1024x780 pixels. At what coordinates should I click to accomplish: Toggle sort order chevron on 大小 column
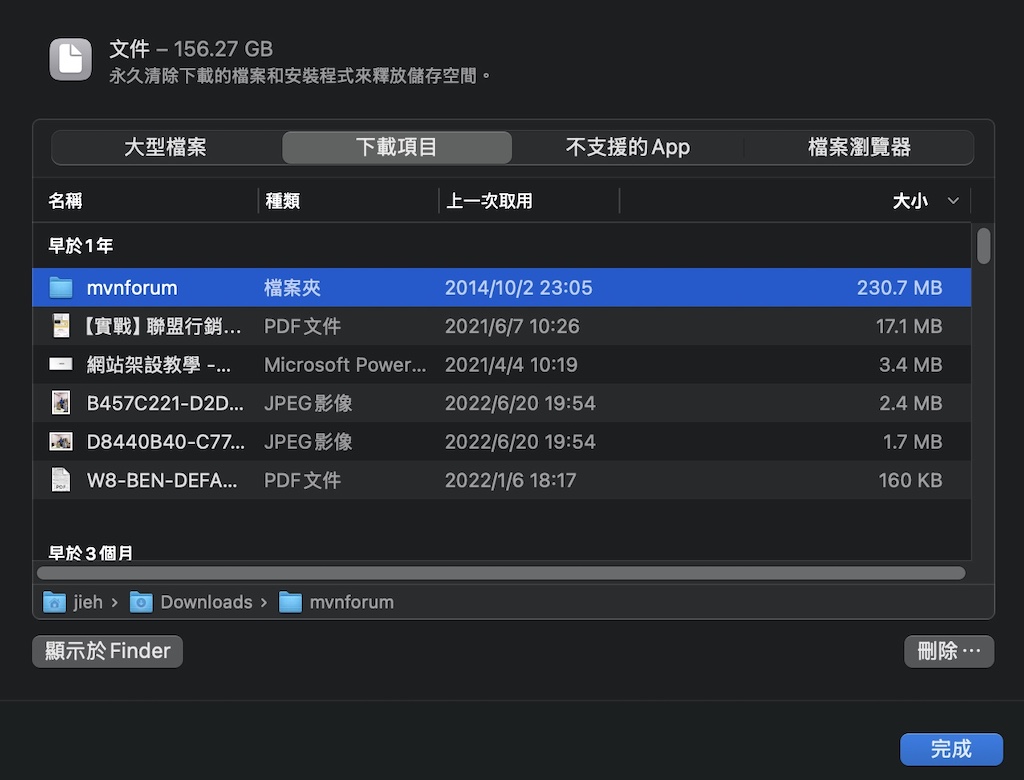(953, 201)
